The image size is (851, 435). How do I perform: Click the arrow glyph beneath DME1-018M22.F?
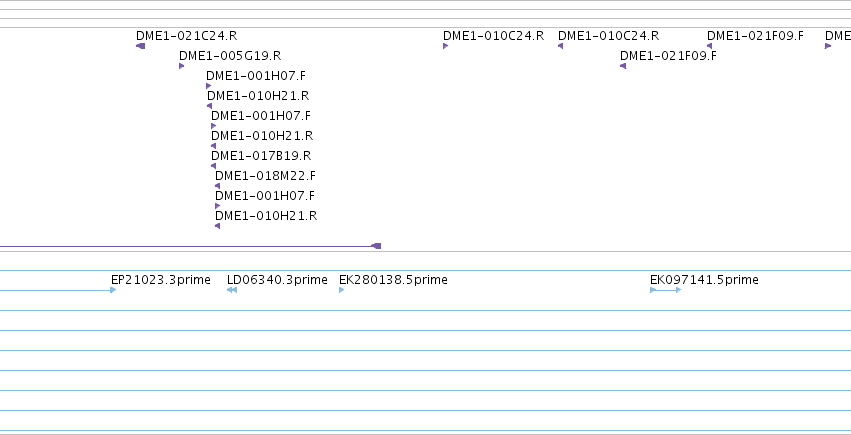tap(218, 186)
